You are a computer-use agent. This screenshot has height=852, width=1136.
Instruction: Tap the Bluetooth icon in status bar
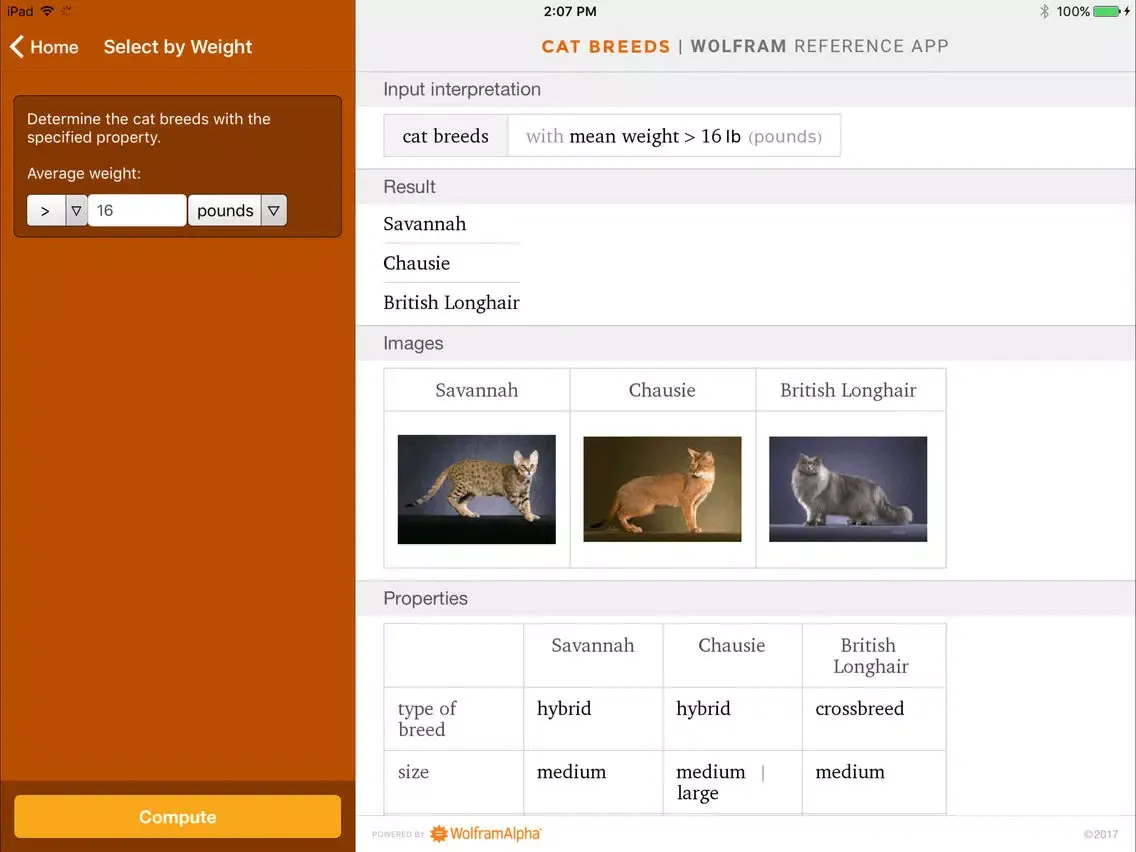[1044, 11]
